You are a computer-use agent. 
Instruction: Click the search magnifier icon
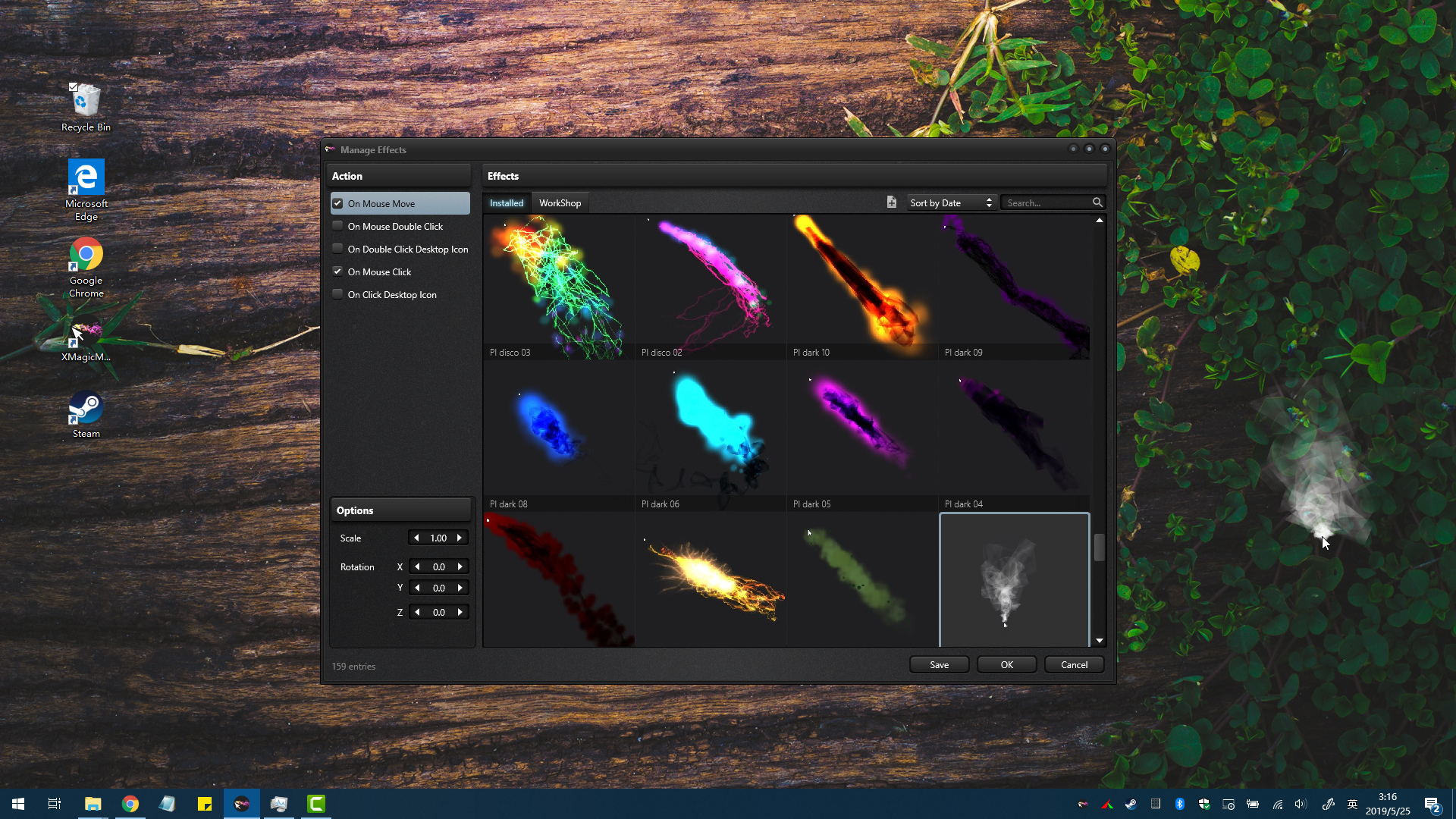(1098, 202)
